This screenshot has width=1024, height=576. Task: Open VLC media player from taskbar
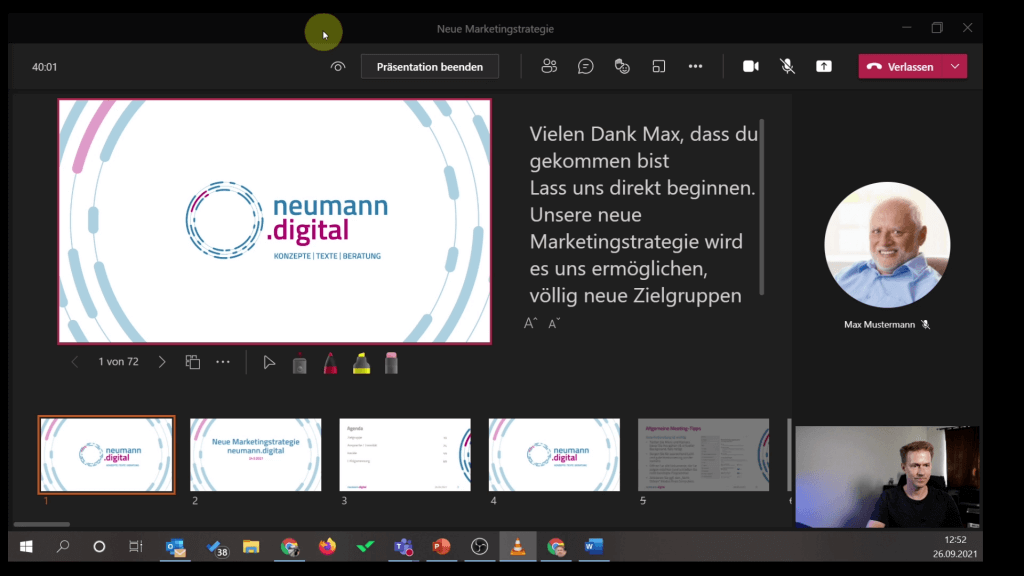(x=518, y=547)
